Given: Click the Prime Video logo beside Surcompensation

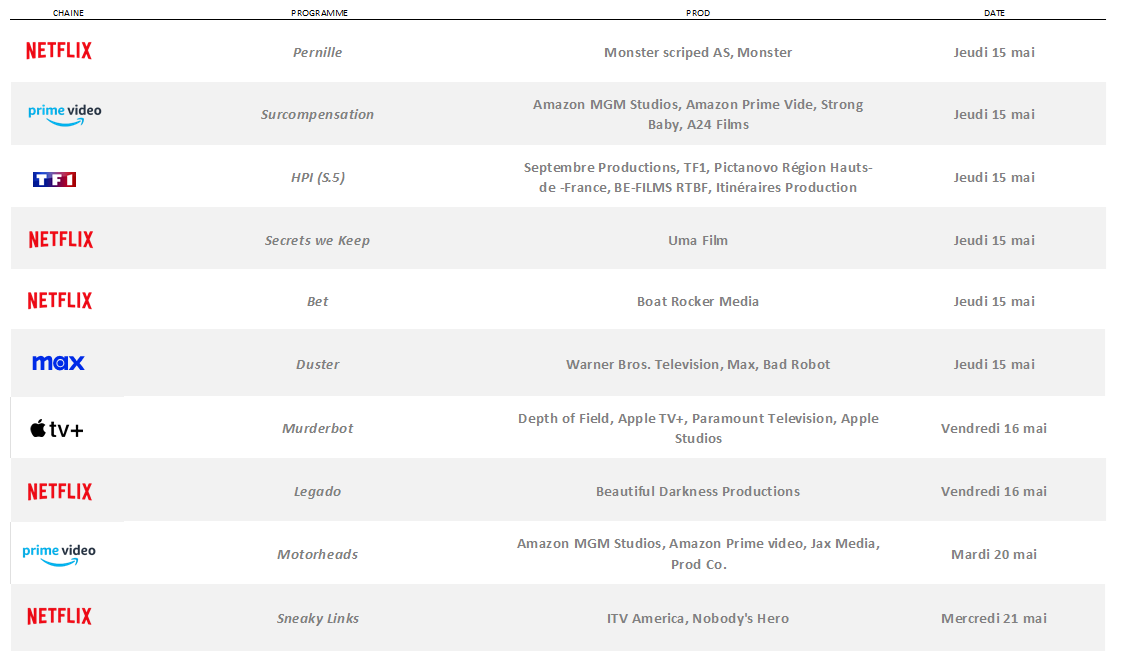Looking at the screenshot, I should point(64,114).
